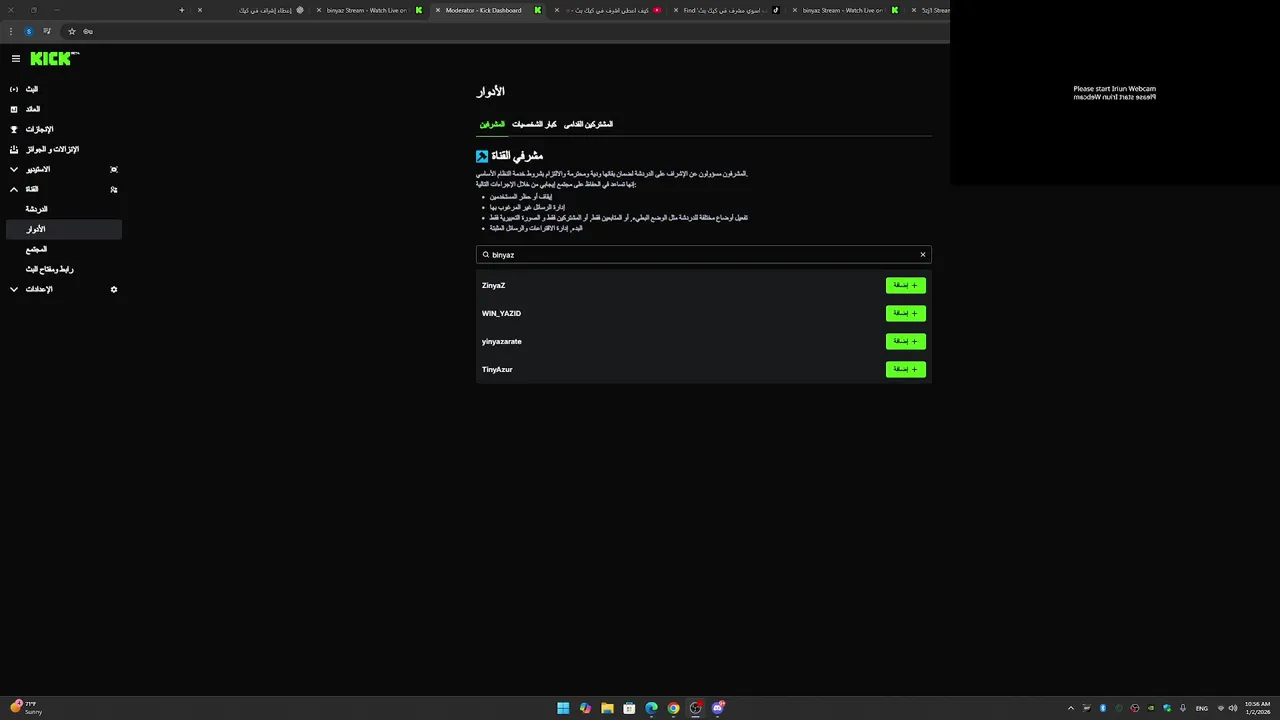Click the ZinyaZ username result
Viewport: 1280px width, 720px height.
(x=493, y=285)
